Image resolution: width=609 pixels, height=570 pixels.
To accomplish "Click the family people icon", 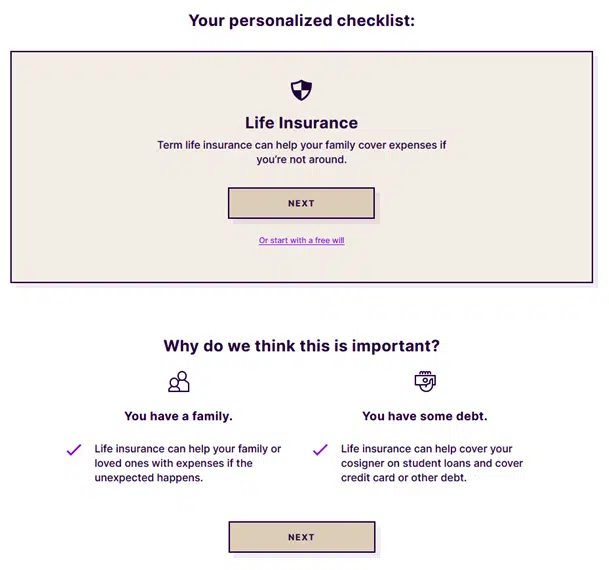I will 179,382.
